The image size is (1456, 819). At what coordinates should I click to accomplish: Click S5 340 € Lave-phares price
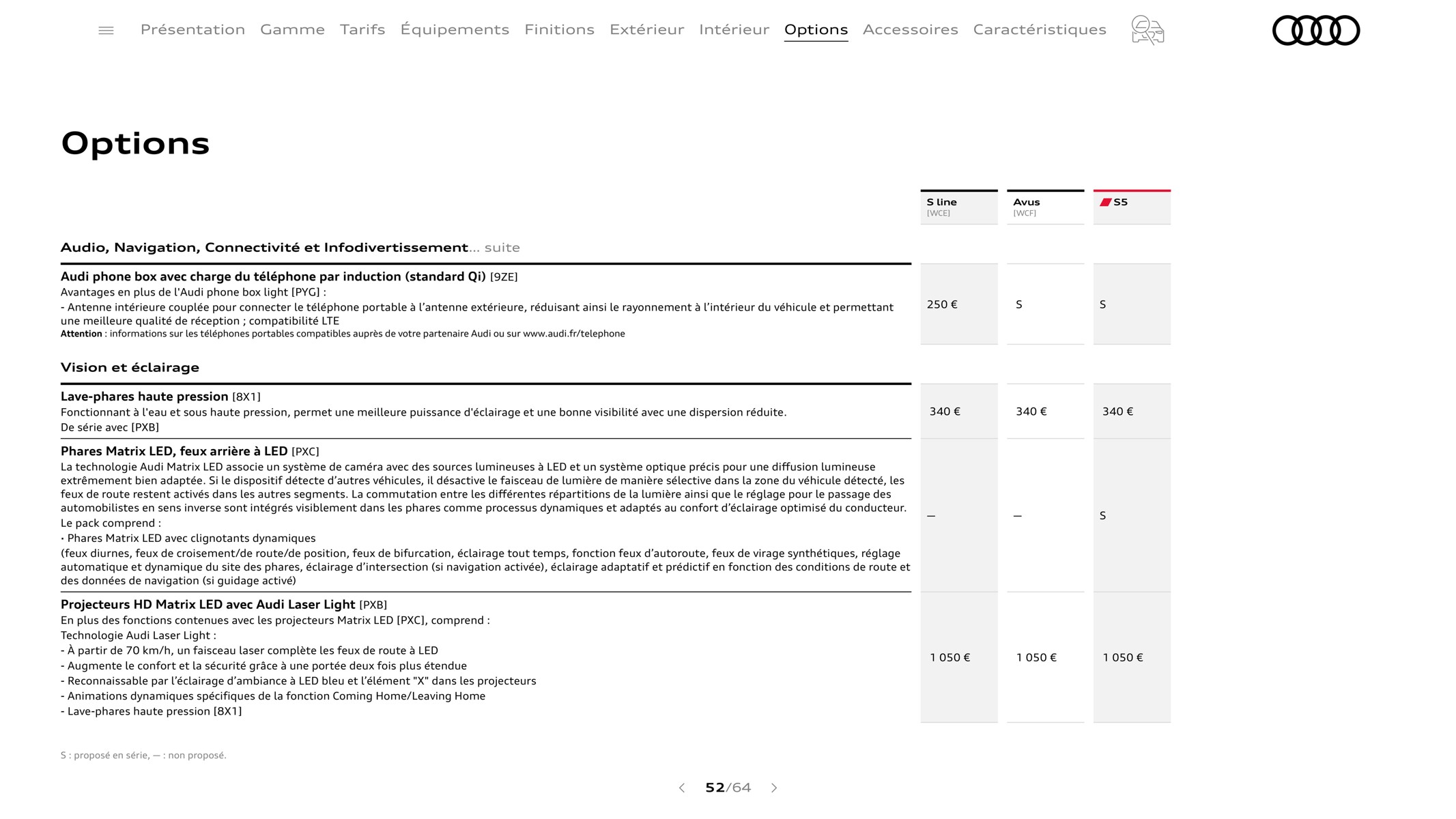pyautogui.click(x=1132, y=412)
